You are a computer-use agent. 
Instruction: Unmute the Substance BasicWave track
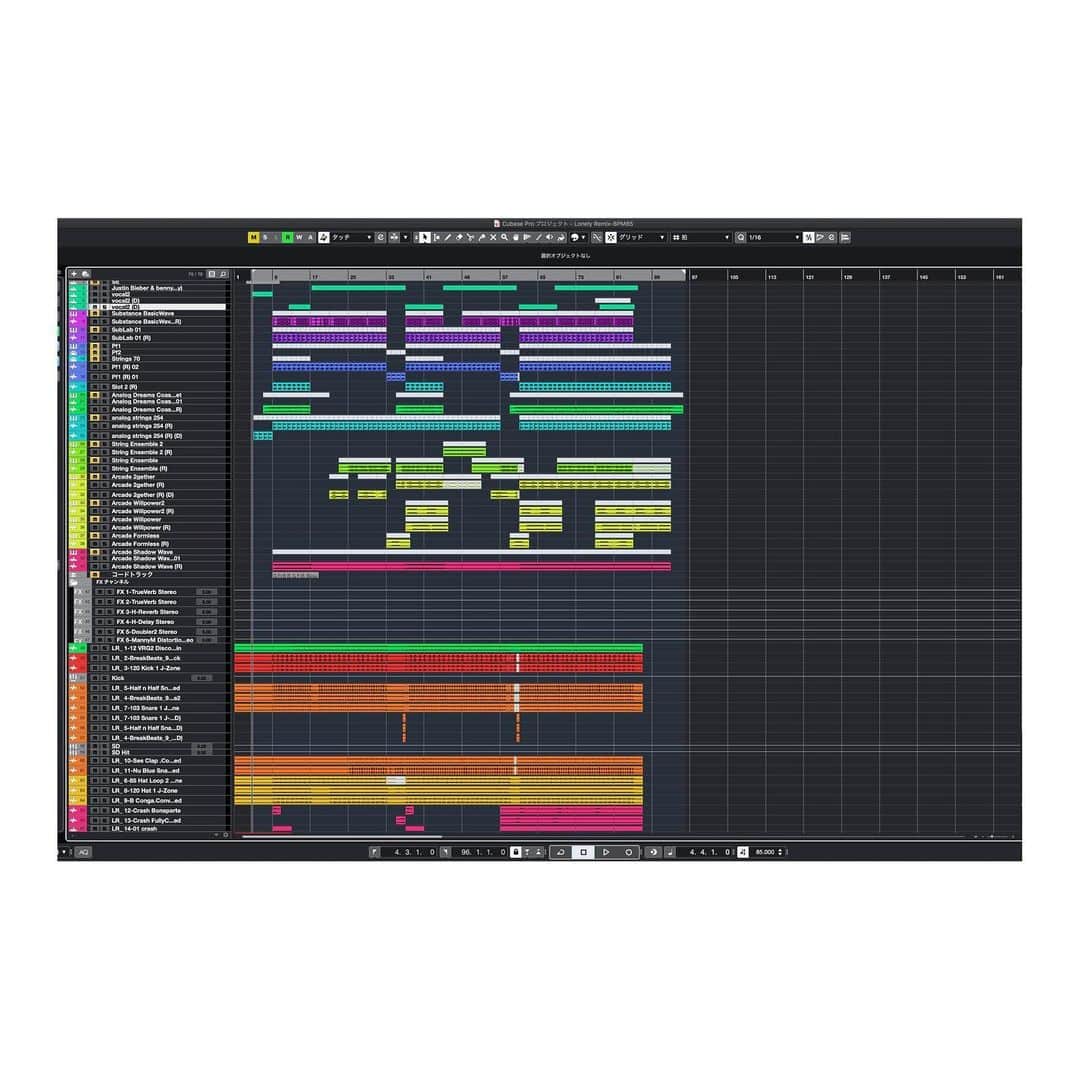[x=95, y=313]
